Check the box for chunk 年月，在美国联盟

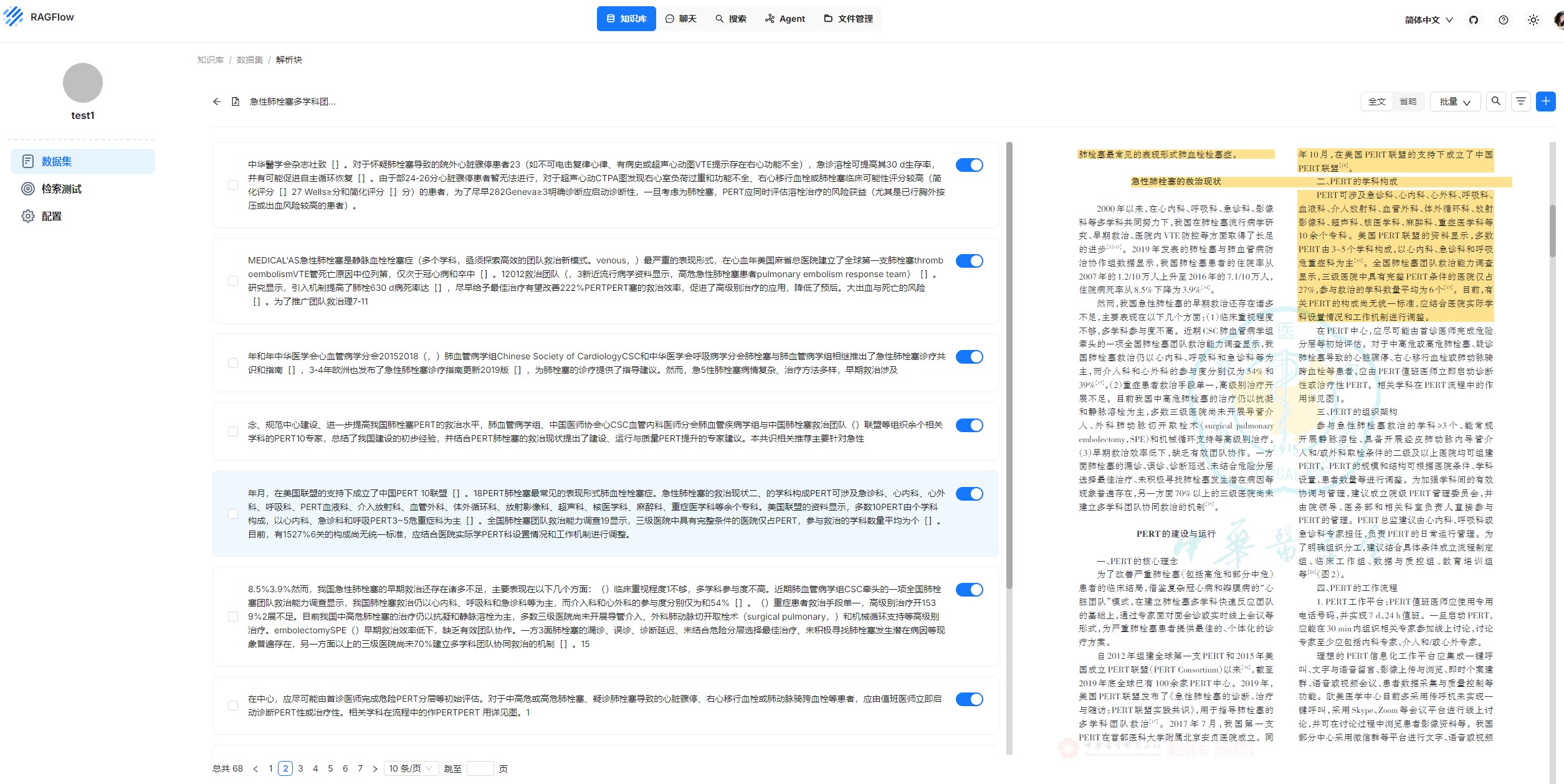(x=233, y=514)
